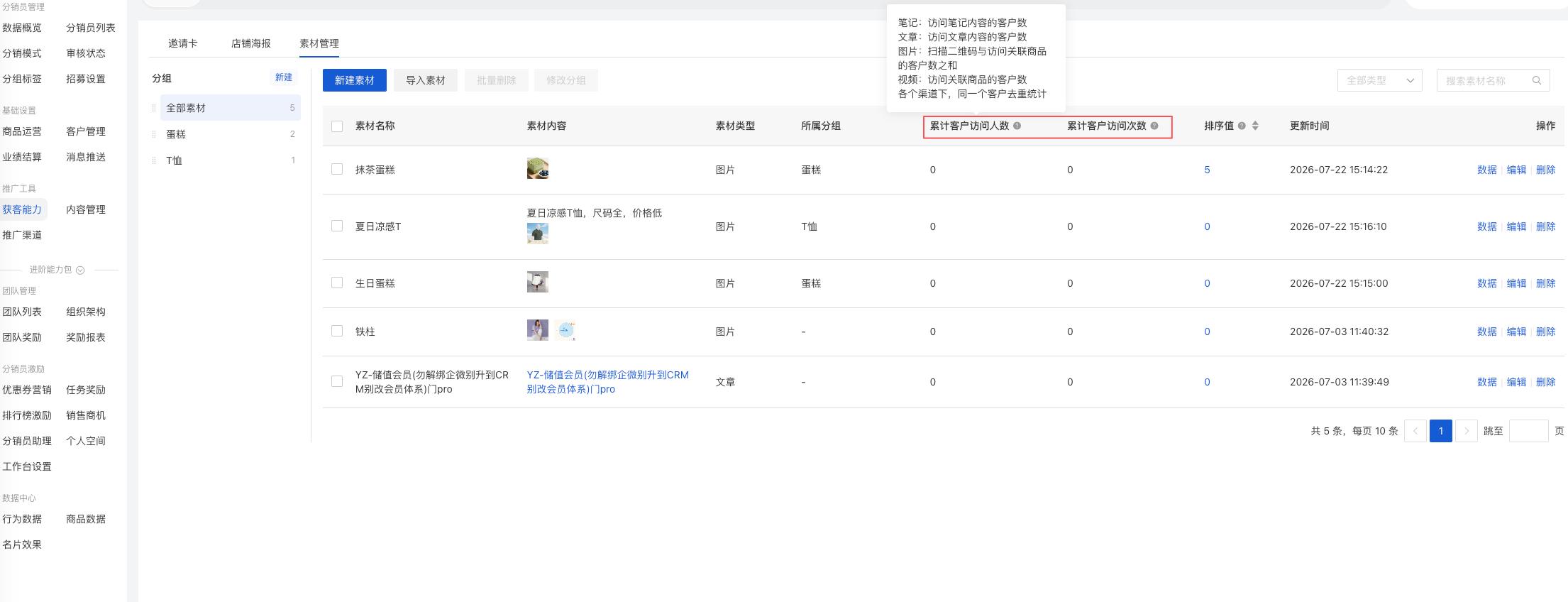1568x602 pixels.
Task: Select all materials via header checkbox
Action: click(x=337, y=126)
